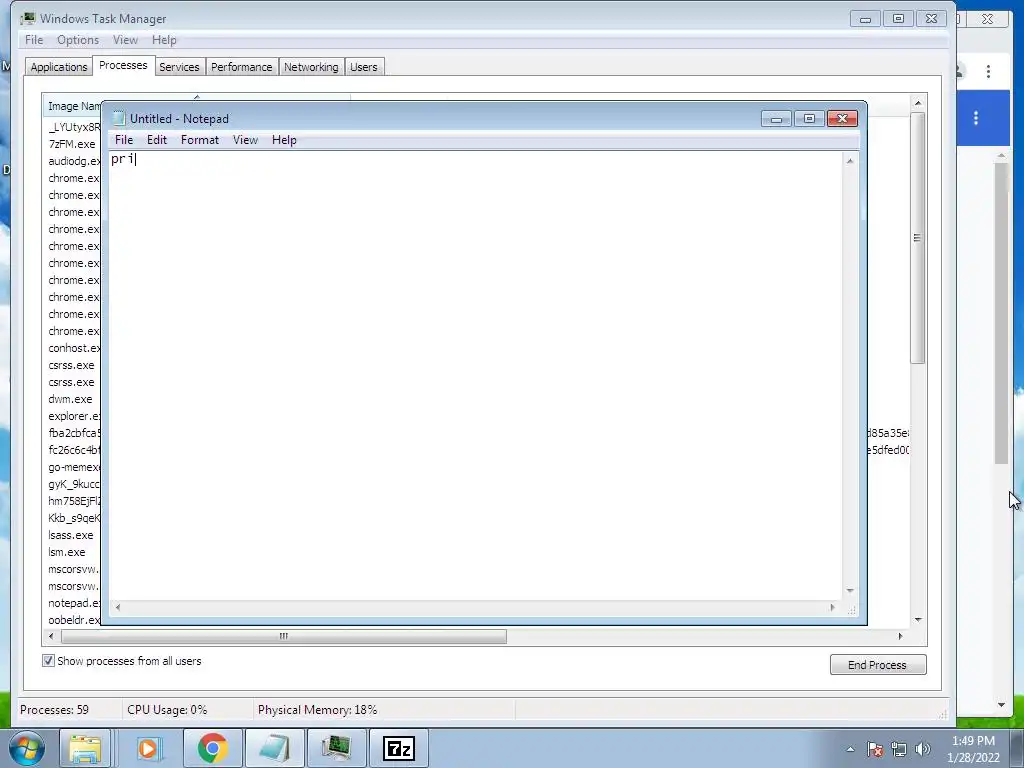The image size is (1024, 768).
Task: Click the Physical Memory: 18% status entry
Action: (x=317, y=710)
